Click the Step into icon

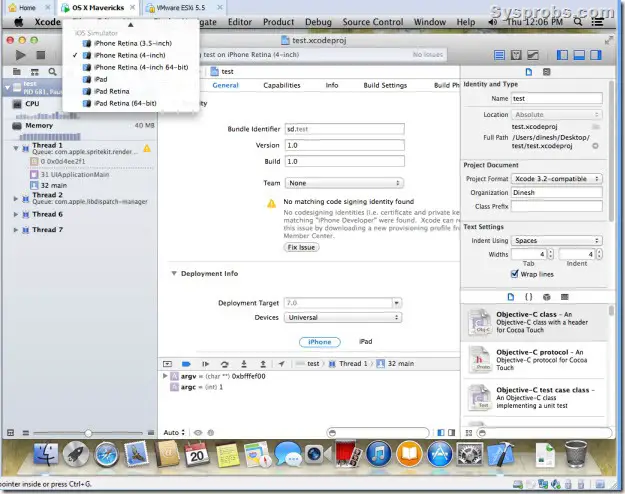[244, 364]
